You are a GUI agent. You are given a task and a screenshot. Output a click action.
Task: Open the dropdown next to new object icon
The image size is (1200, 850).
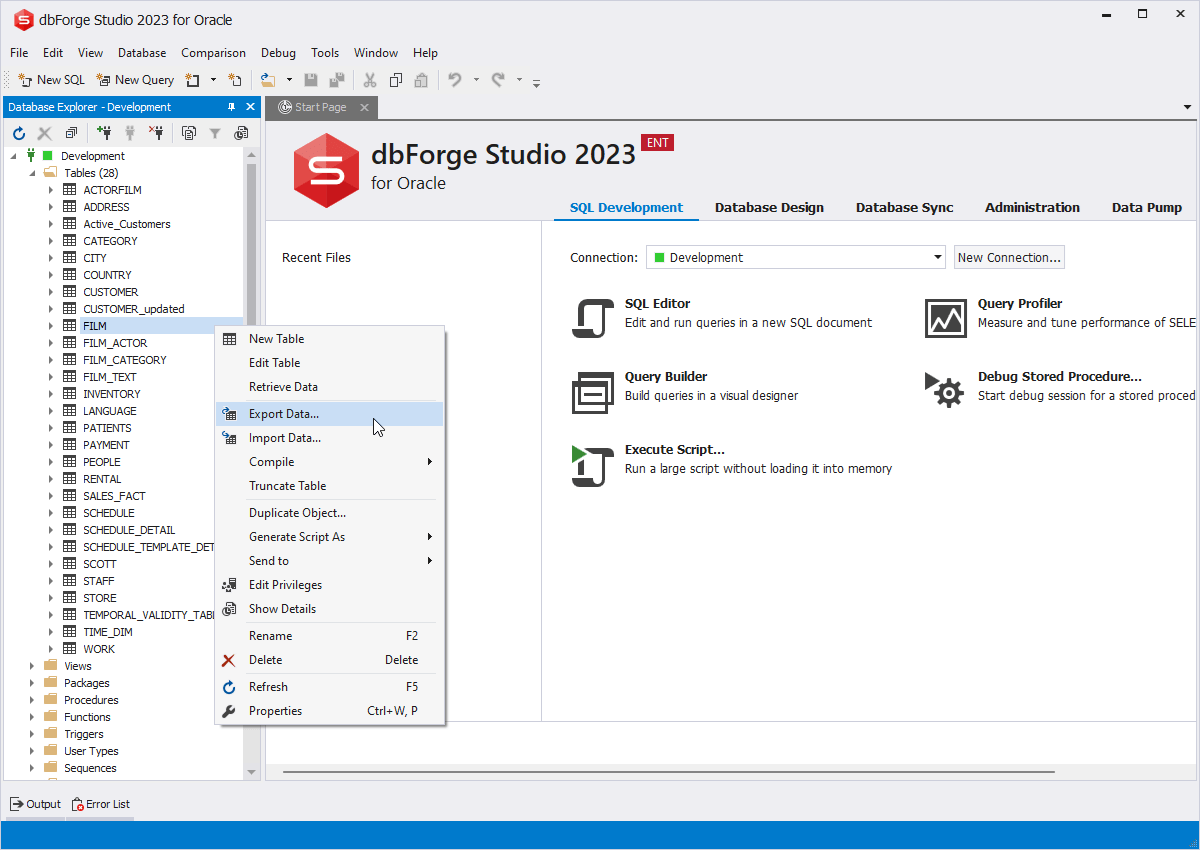213,80
